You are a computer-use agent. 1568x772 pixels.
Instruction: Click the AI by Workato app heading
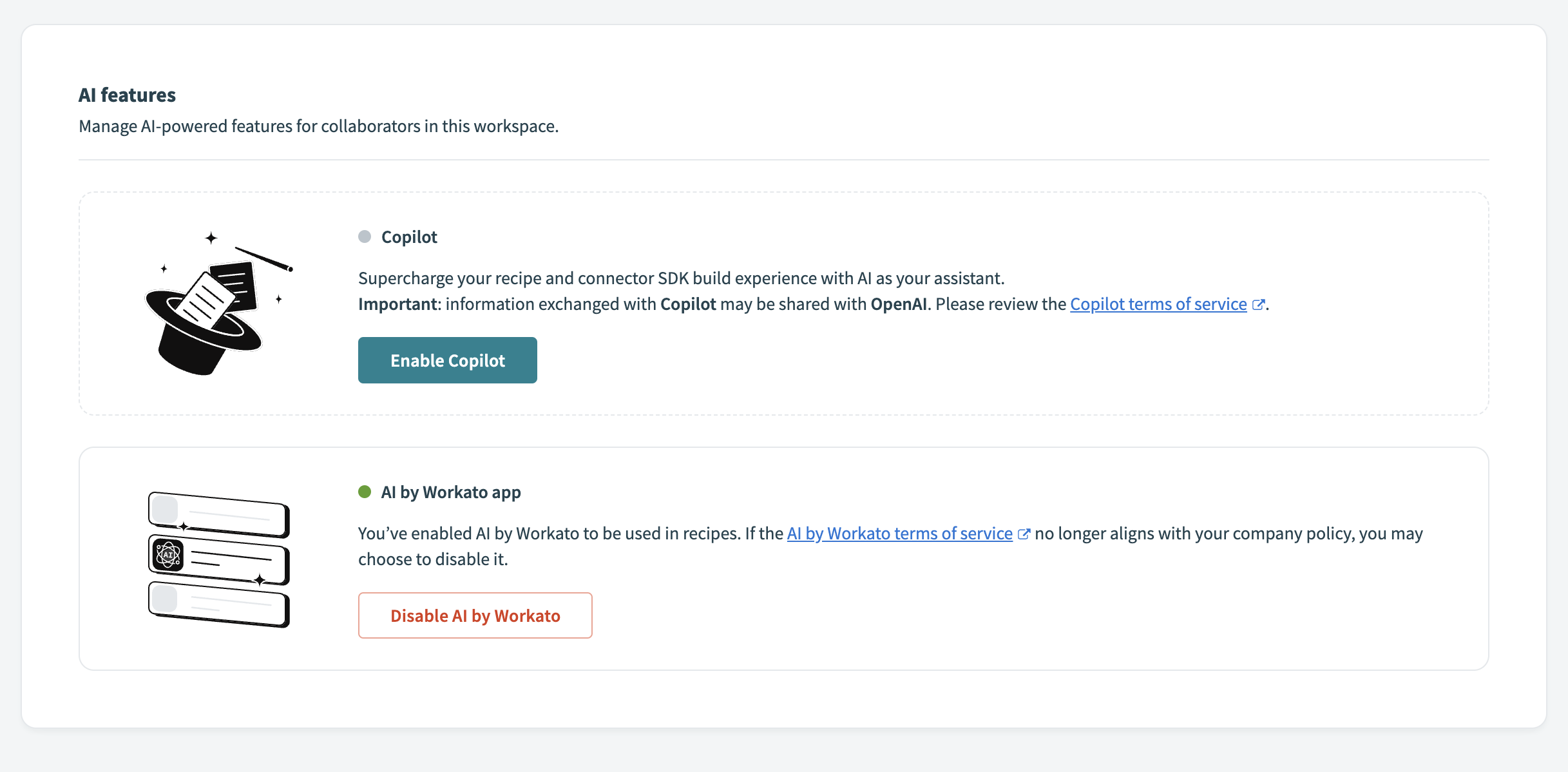[451, 491]
